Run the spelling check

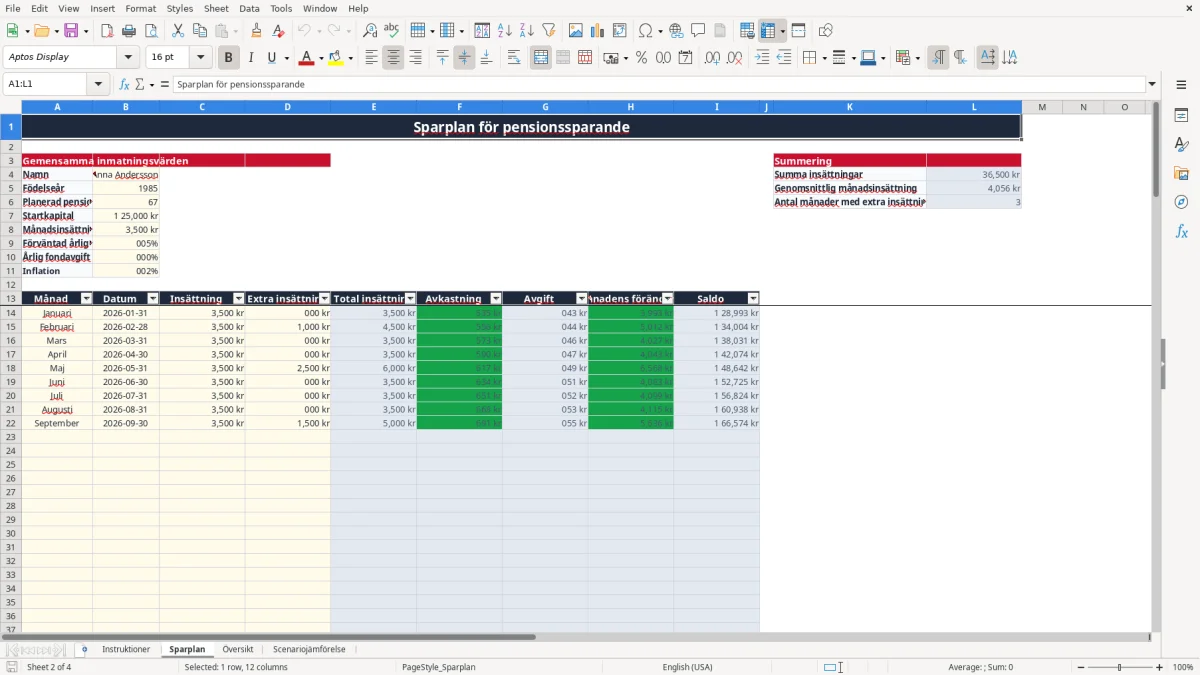(392, 31)
